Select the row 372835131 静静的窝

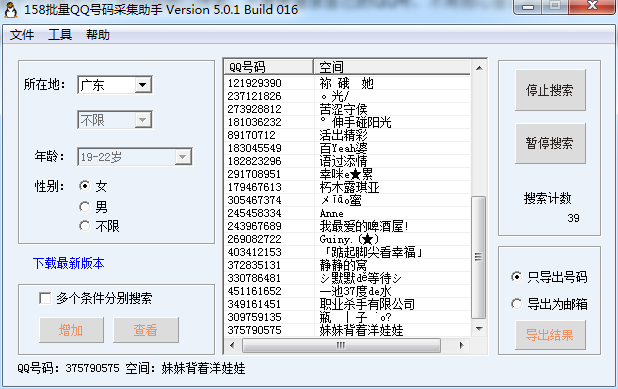tap(348, 265)
